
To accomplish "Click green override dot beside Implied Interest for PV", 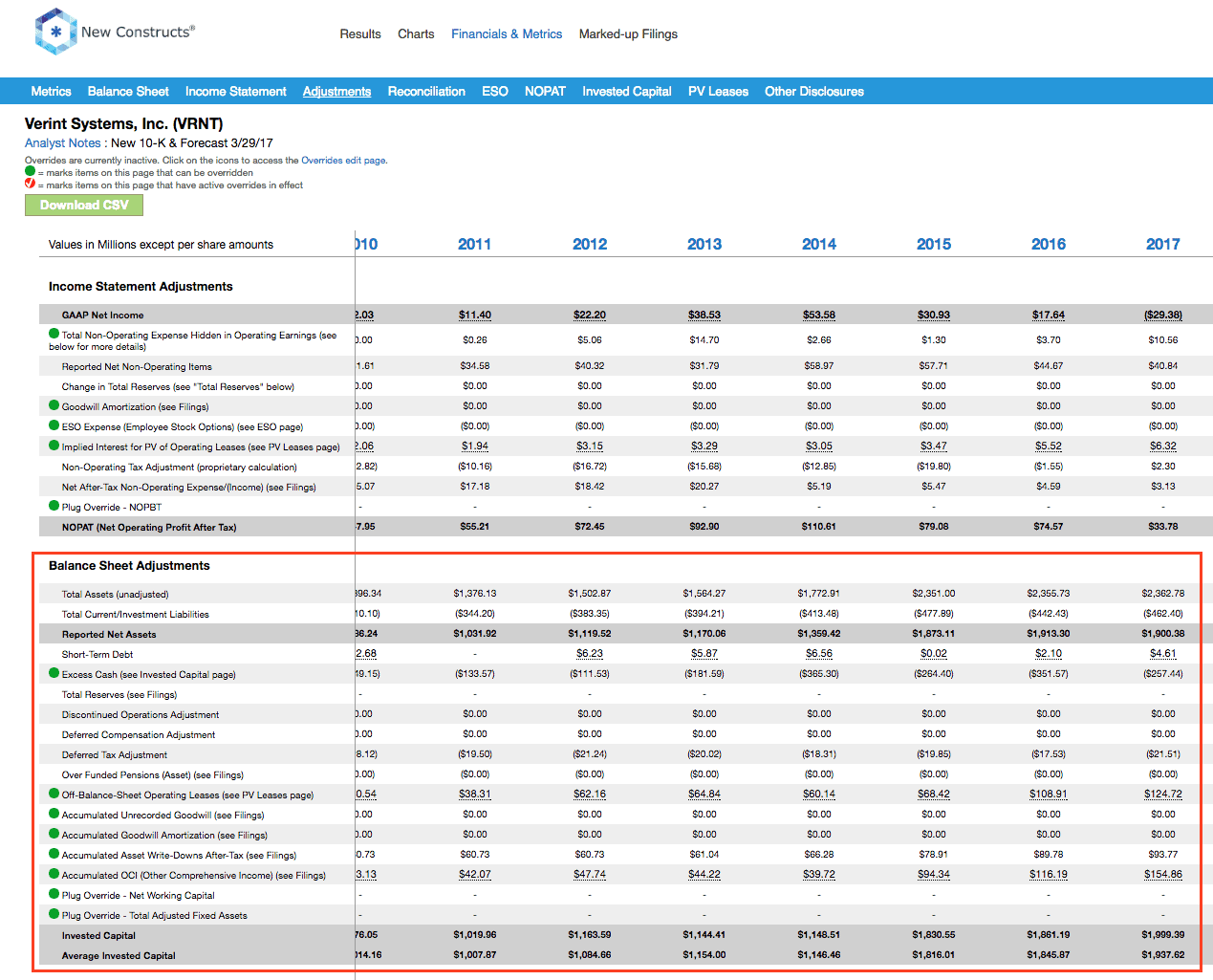I will pyautogui.click(x=54, y=446).
